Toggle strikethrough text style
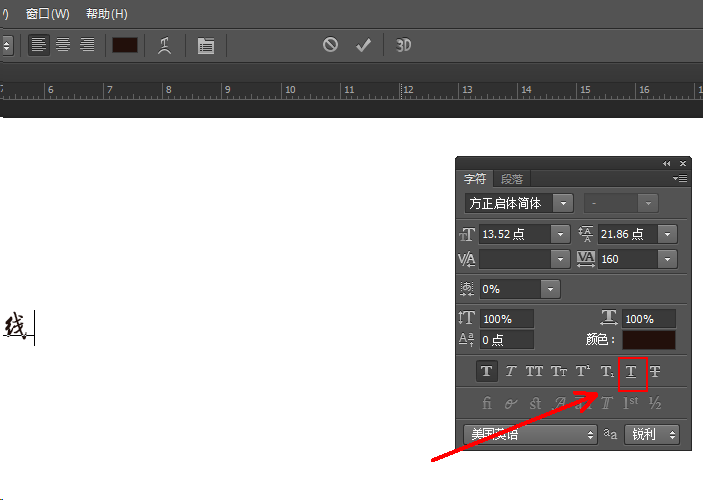703x500 pixels. click(x=655, y=371)
